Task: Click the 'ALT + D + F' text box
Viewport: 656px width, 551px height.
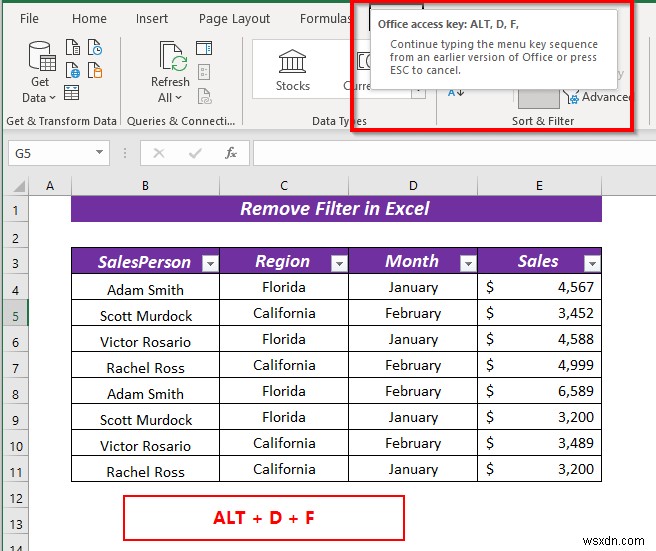Action: click(264, 518)
